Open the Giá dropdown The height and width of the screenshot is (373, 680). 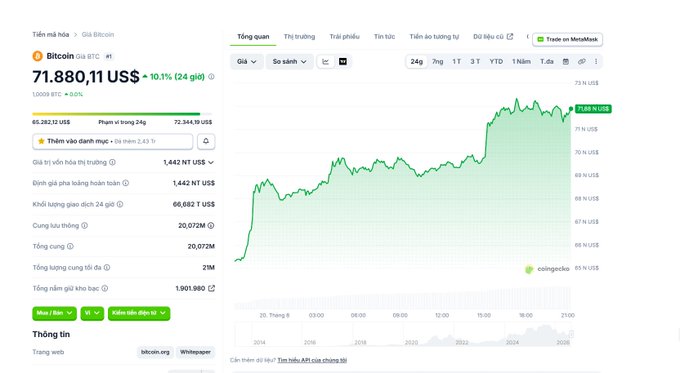[246, 62]
